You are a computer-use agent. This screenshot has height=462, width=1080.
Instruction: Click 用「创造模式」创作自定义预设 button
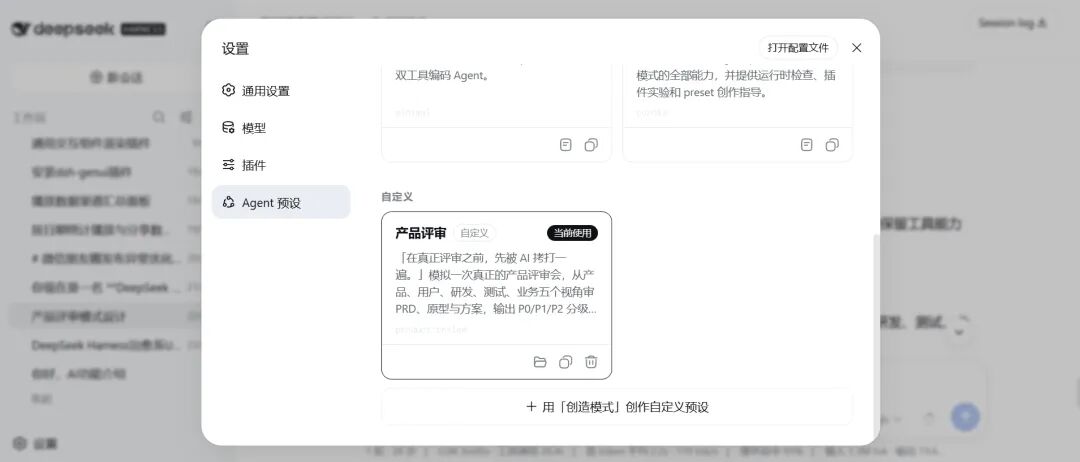point(617,407)
